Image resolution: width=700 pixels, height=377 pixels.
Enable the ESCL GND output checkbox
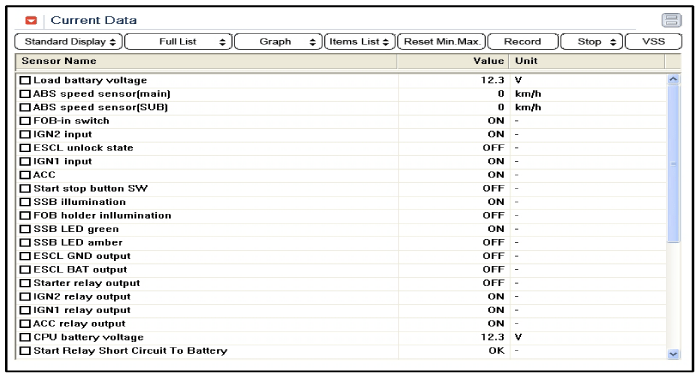[x=25, y=256]
